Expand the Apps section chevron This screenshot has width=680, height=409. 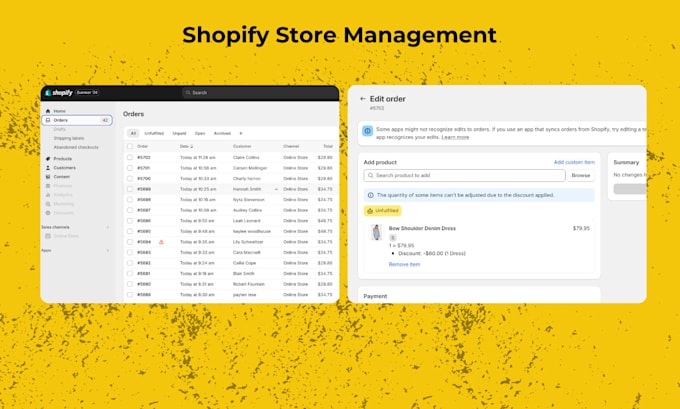coord(108,250)
